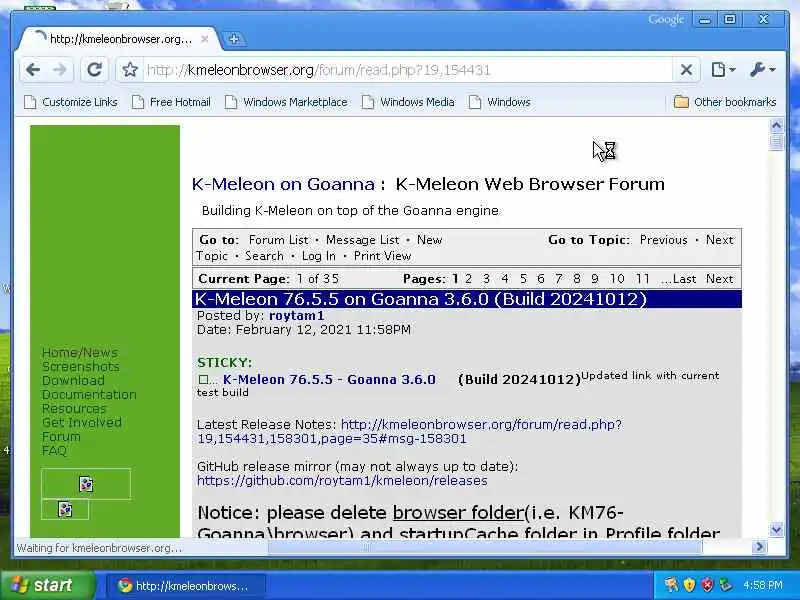Open the Windows bookmark
The height and width of the screenshot is (600, 800).
point(499,102)
